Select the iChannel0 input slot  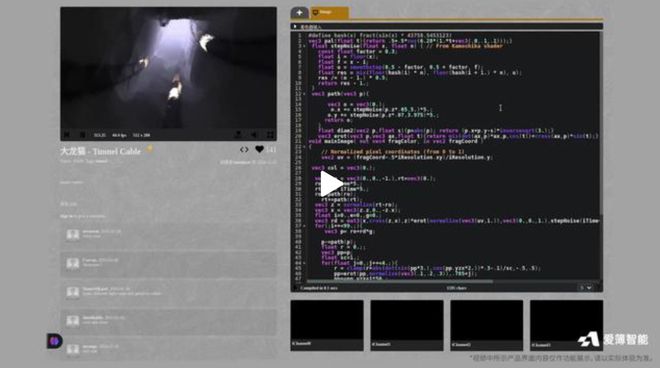click(327, 325)
